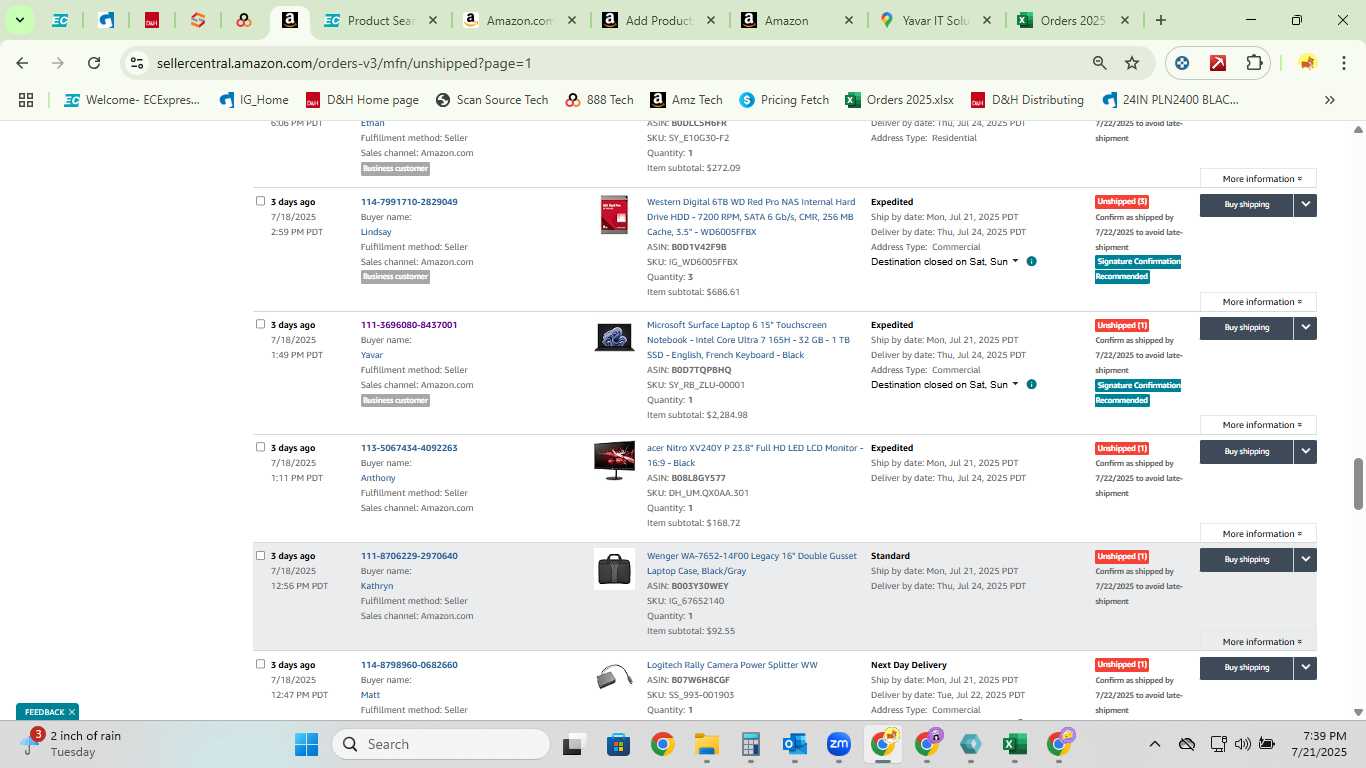
Task: Buy shipping for order 114-7991710-2829049
Action: point(1246,204)
